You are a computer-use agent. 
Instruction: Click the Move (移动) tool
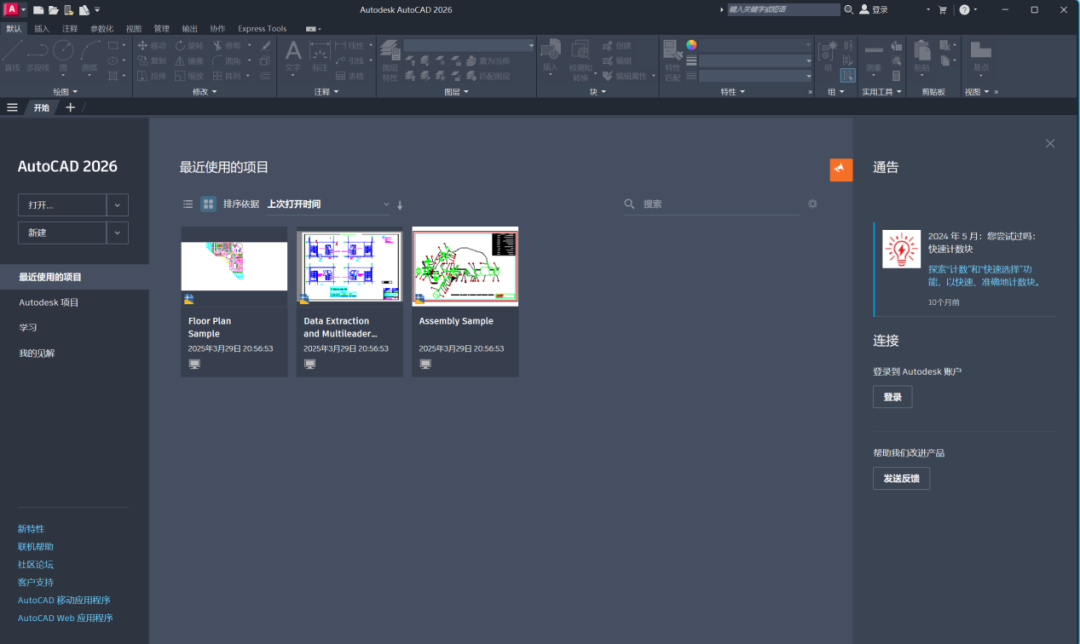tap(152, 45)
